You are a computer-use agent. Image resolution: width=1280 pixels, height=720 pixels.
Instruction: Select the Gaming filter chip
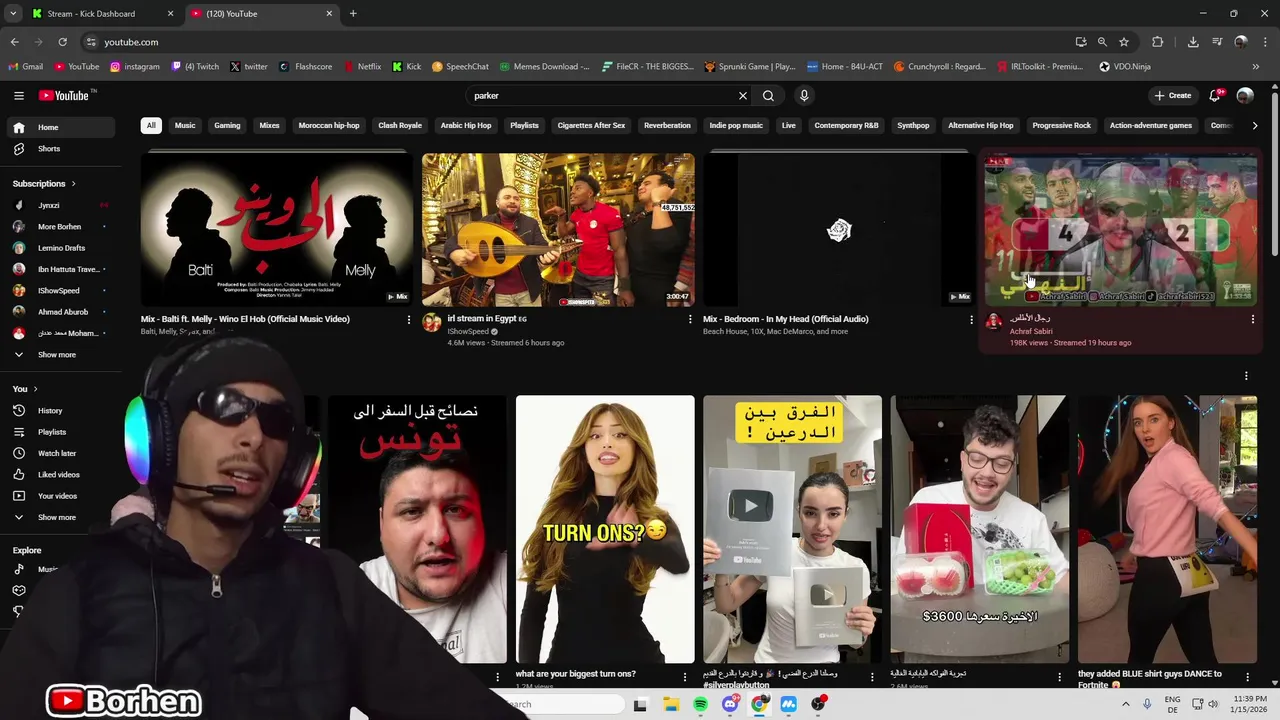point(227,125)
